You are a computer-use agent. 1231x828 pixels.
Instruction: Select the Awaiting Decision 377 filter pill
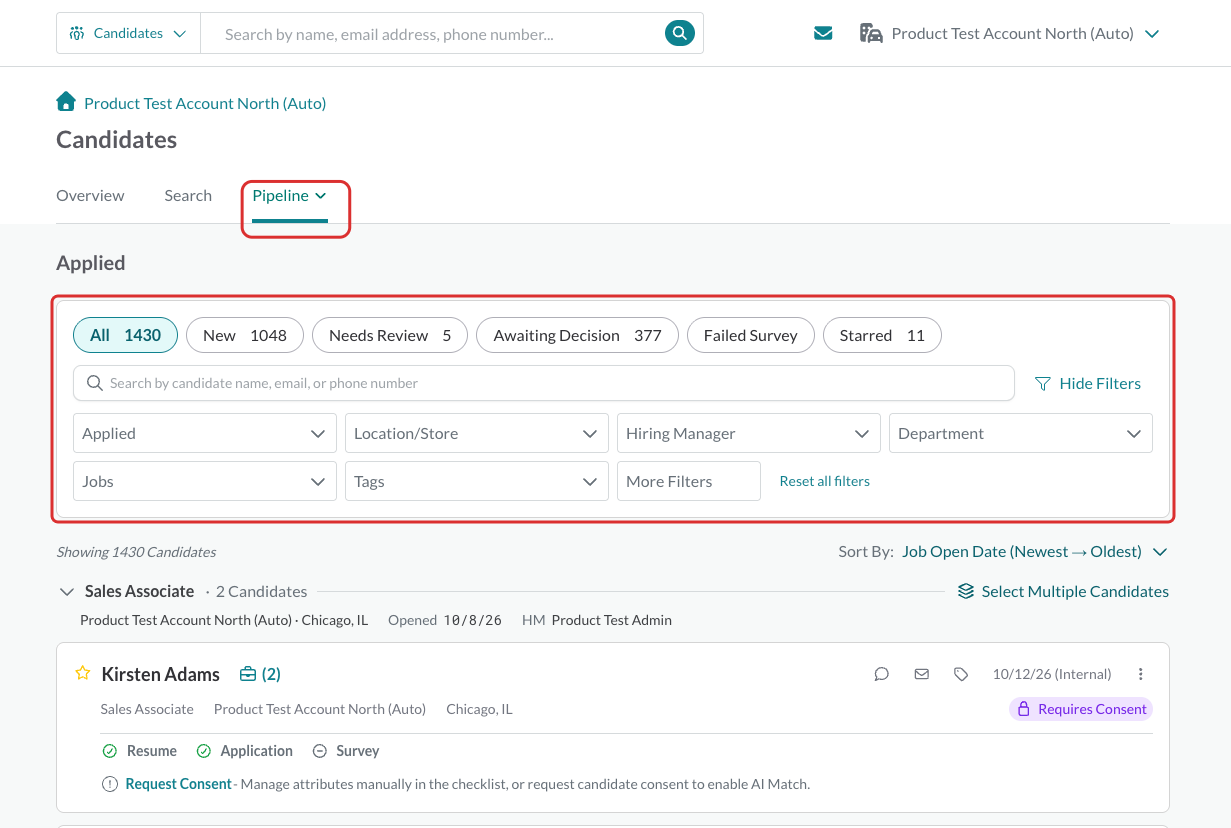(577, 335)
